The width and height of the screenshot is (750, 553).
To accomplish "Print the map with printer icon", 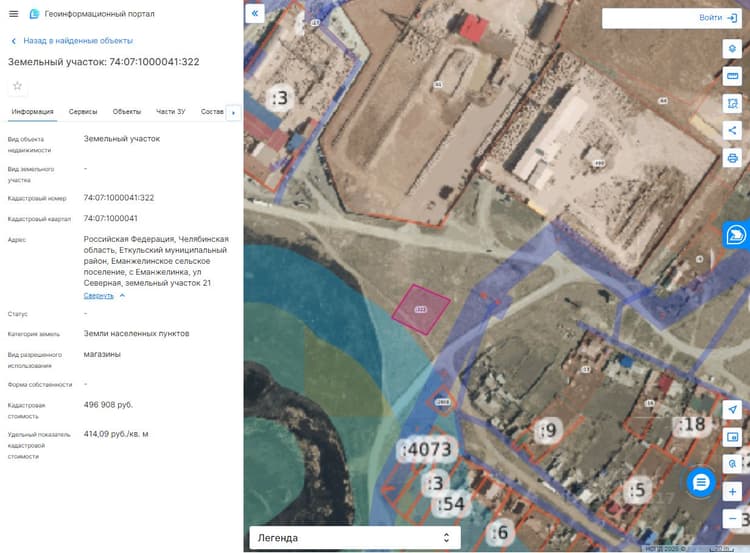I will 732,158.
